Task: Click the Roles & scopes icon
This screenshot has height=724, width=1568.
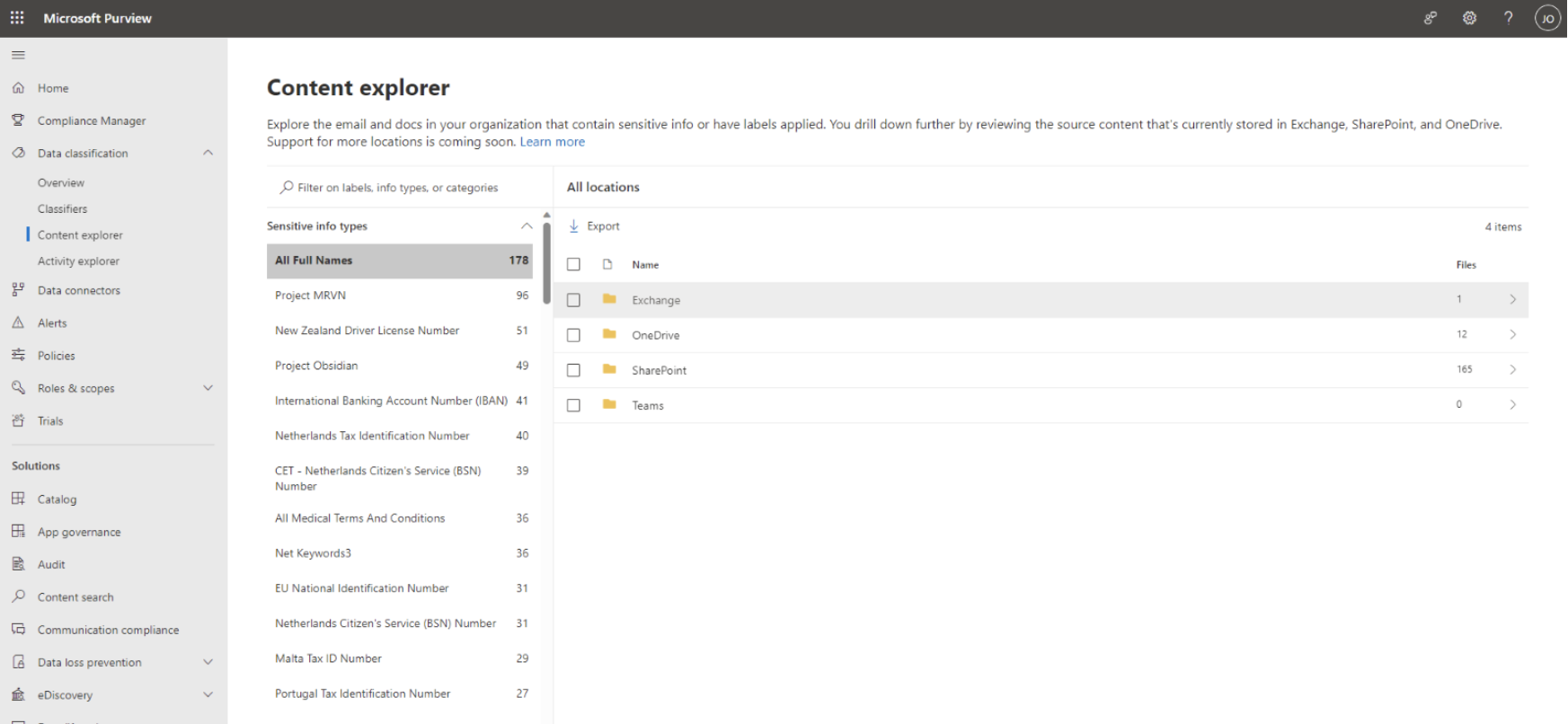Action: point(18,388)
